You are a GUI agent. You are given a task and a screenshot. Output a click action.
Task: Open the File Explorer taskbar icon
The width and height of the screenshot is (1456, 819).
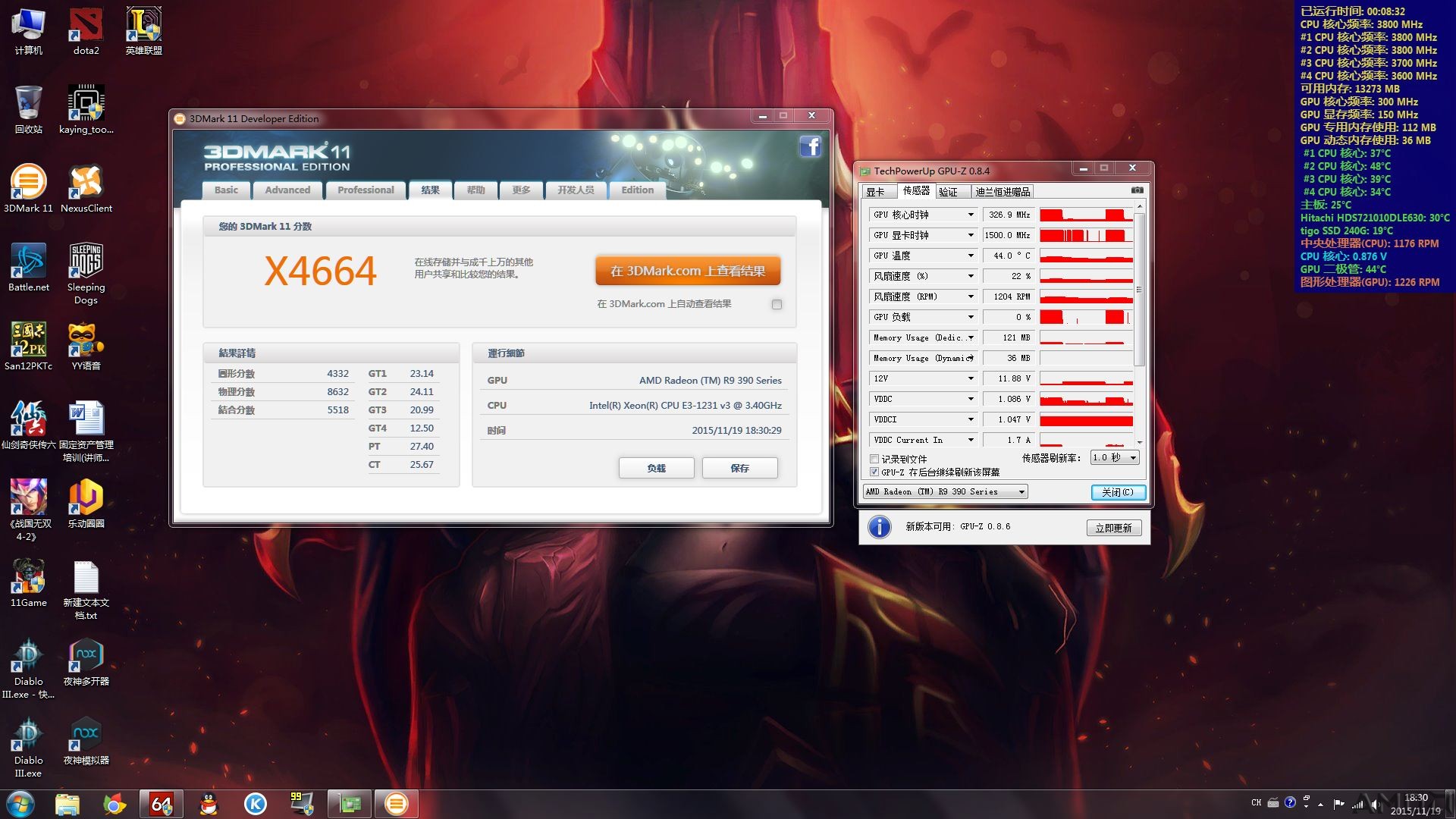pyautogui.click(x=67, y=804)
